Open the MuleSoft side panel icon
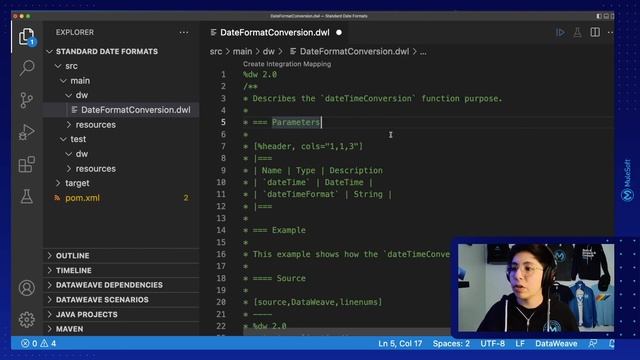This screenshot has width=640, height=360. (627, 195)
